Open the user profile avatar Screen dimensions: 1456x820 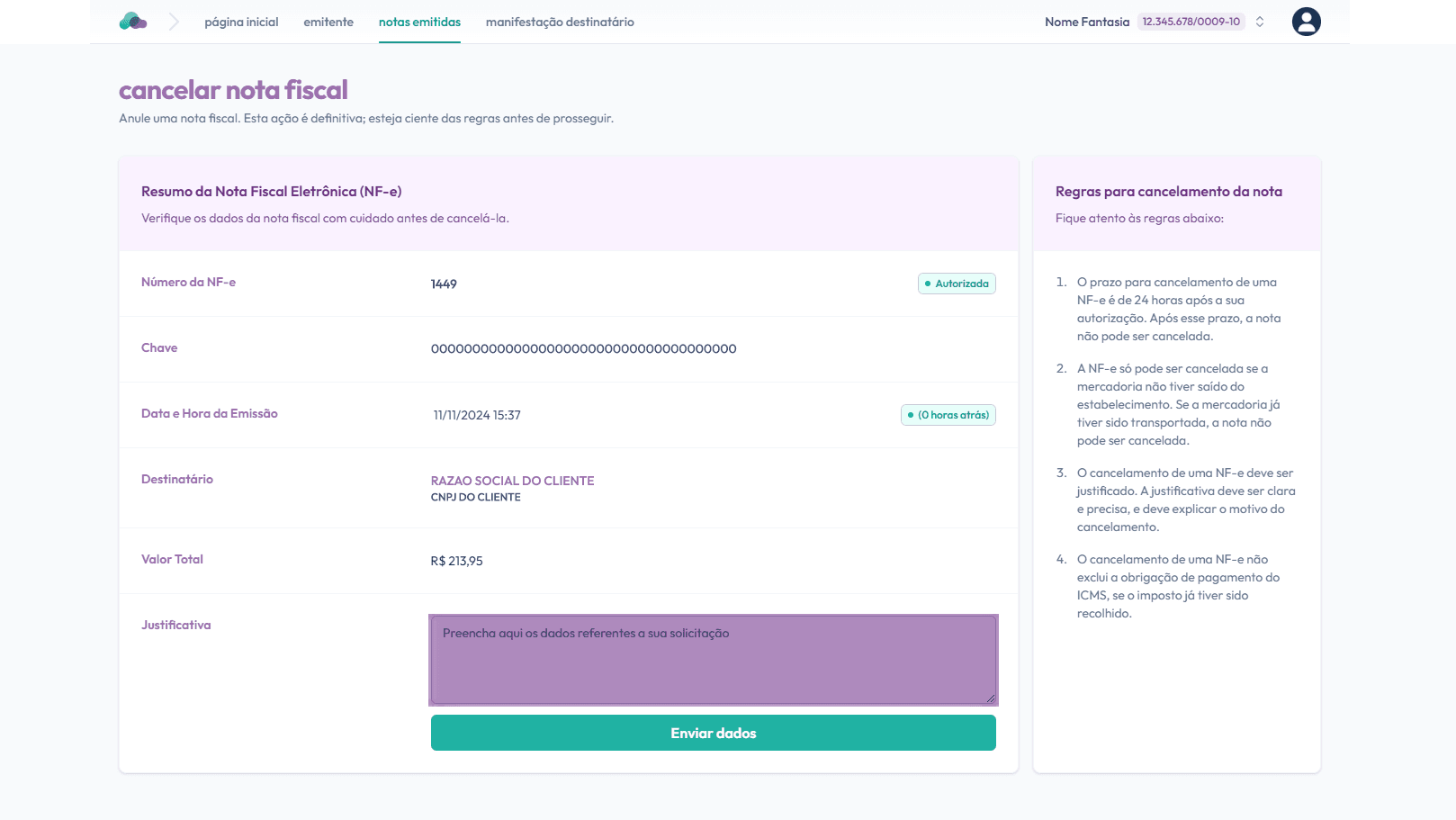tap(1306, 22)
